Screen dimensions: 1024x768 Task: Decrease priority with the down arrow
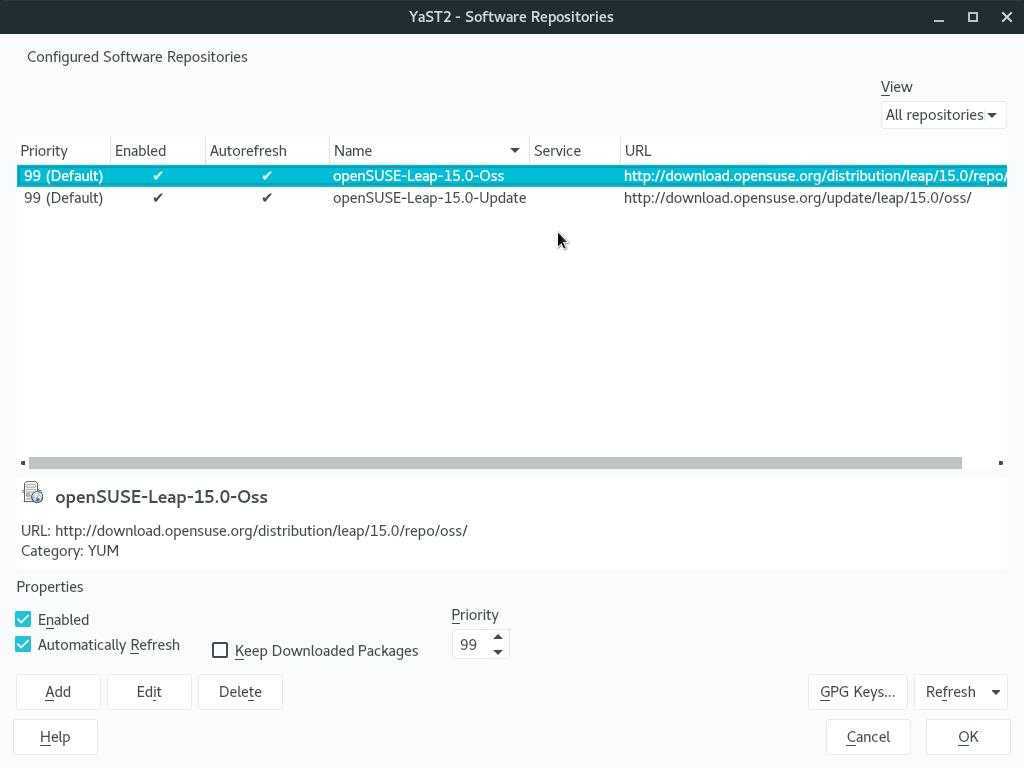498,652
